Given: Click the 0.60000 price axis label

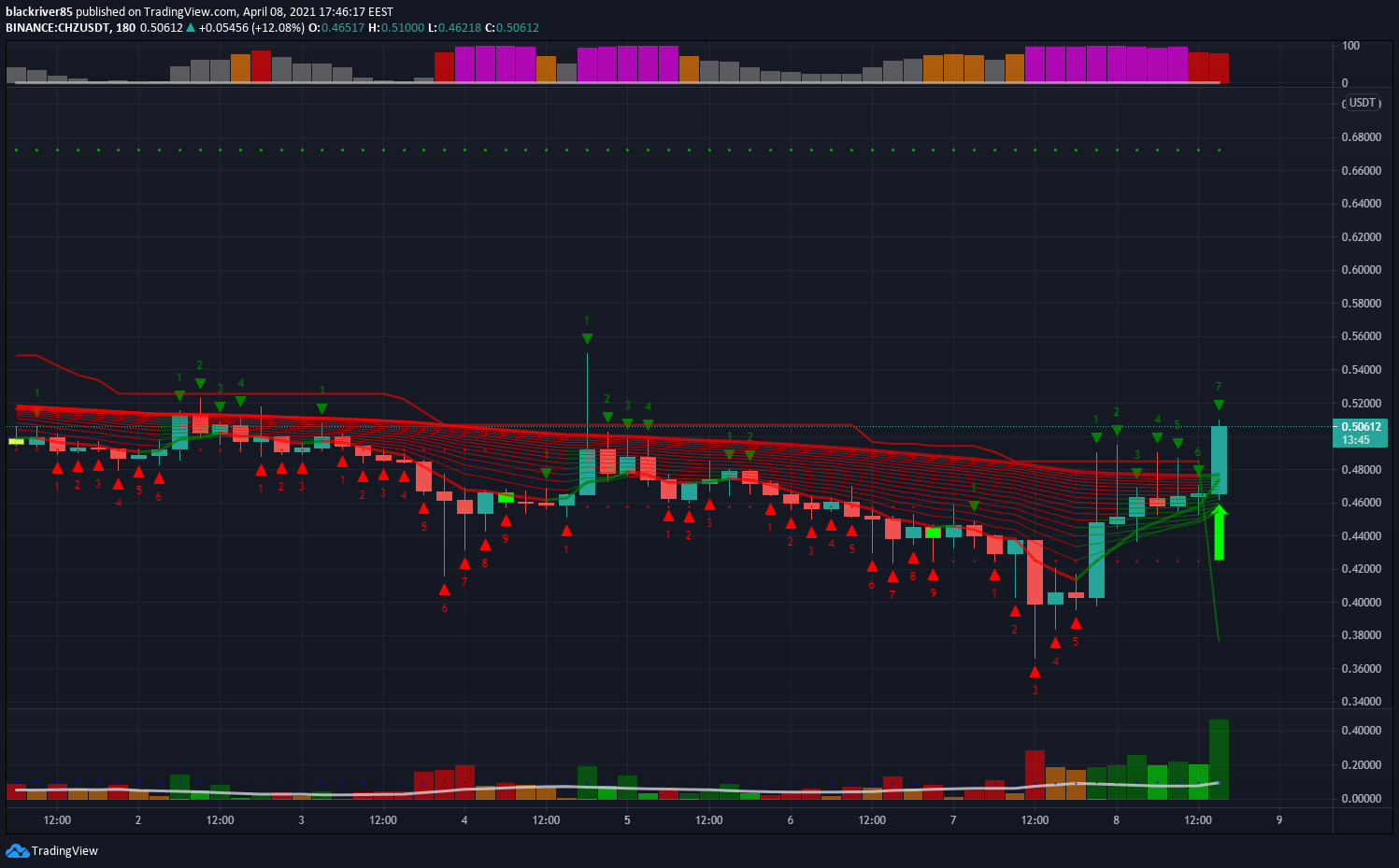Looking at the screenshot, I should click(x=1362, y=270).
